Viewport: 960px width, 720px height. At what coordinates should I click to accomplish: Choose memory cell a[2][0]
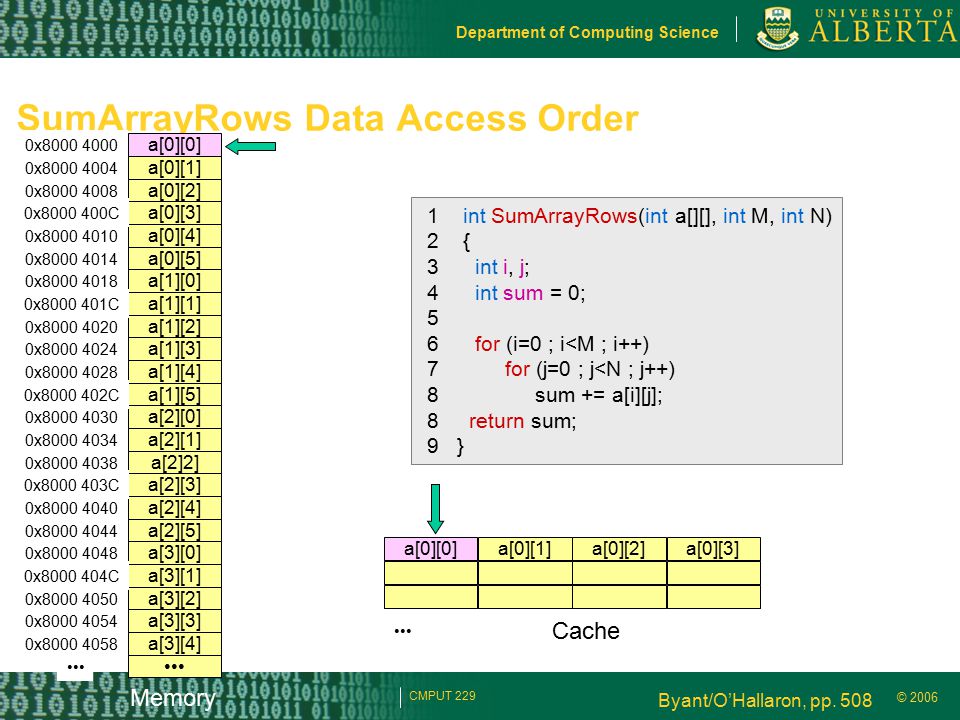174,417
